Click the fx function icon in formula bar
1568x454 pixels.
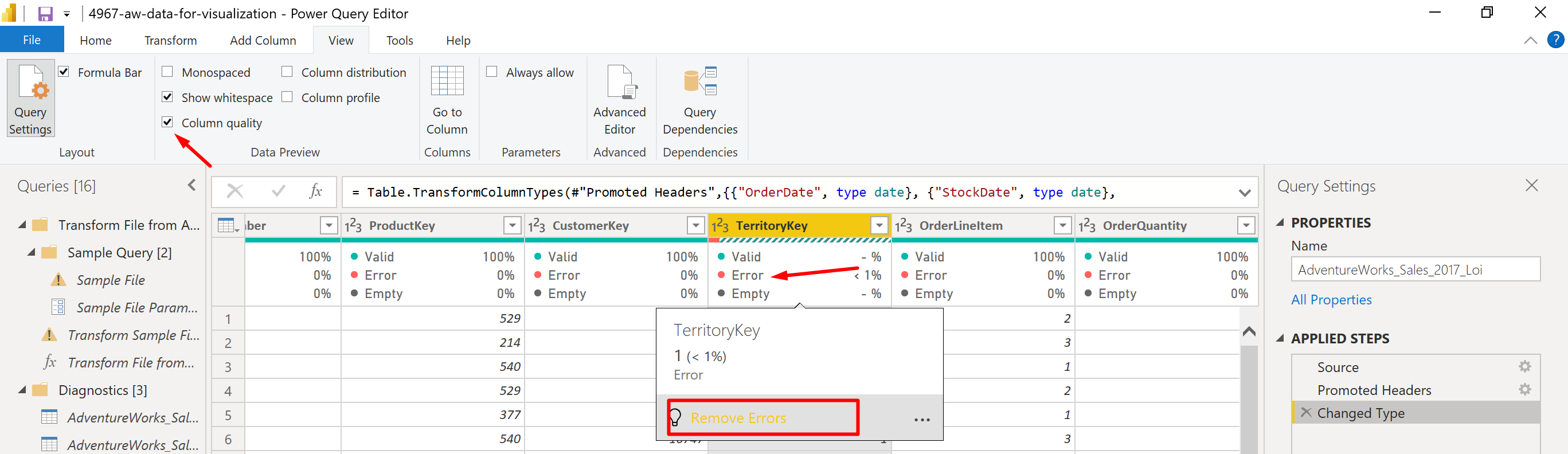coord(316,191)
